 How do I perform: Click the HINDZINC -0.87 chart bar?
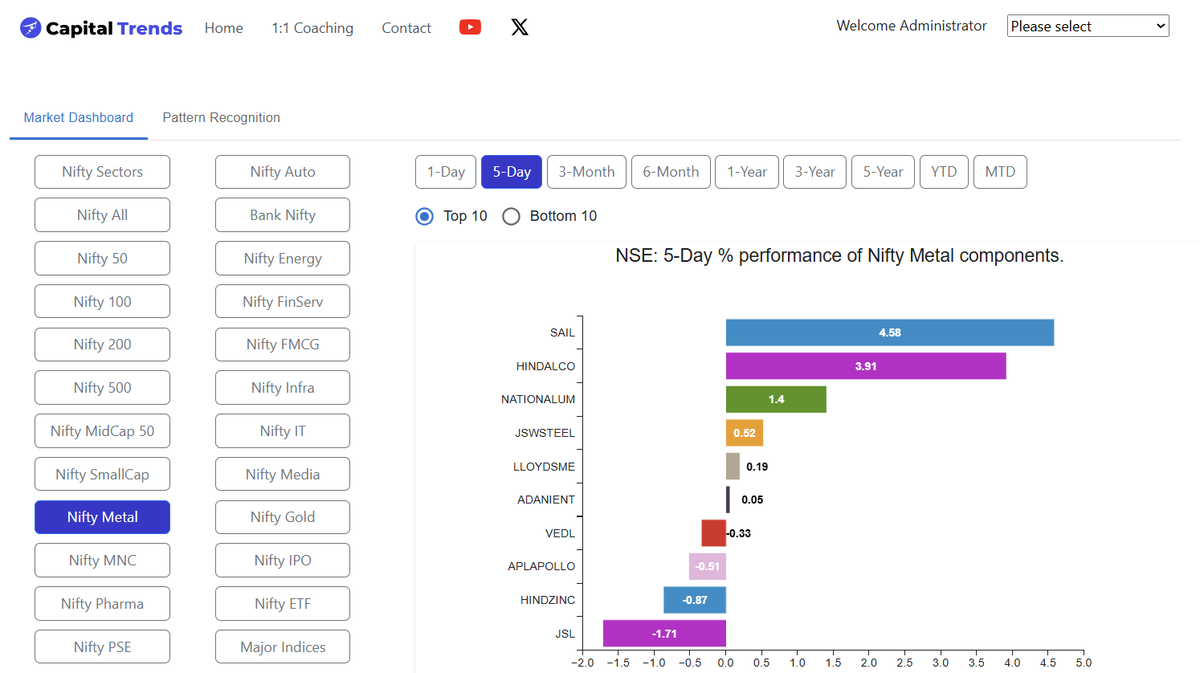[695, 600]
